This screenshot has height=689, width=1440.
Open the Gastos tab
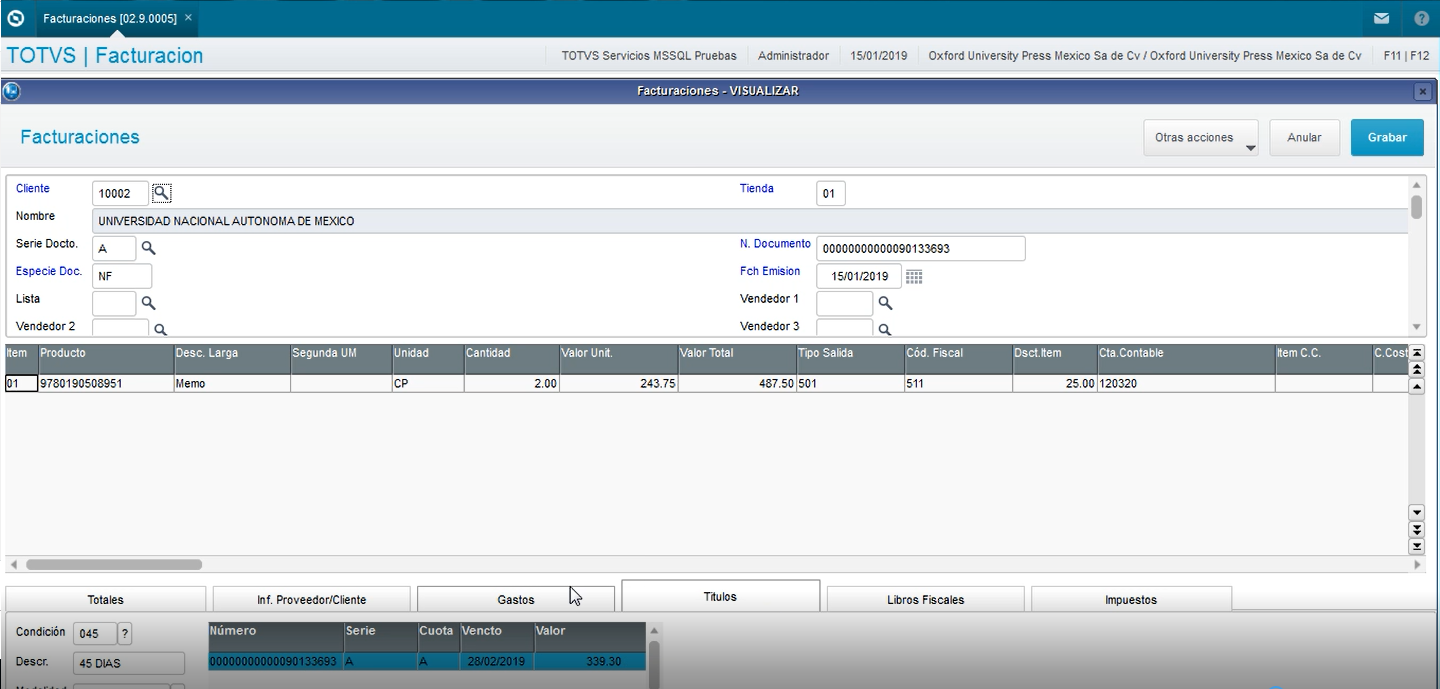515,599
